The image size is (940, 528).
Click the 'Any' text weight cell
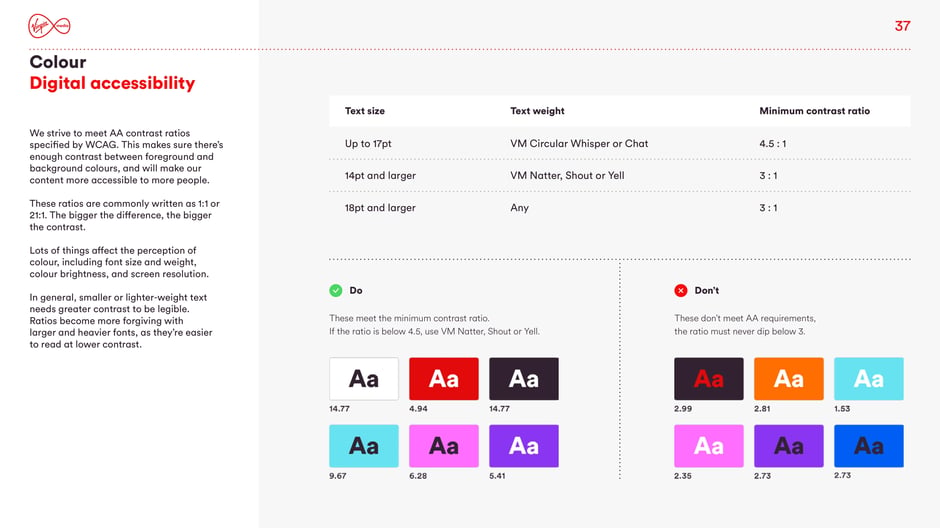(519, 208)
